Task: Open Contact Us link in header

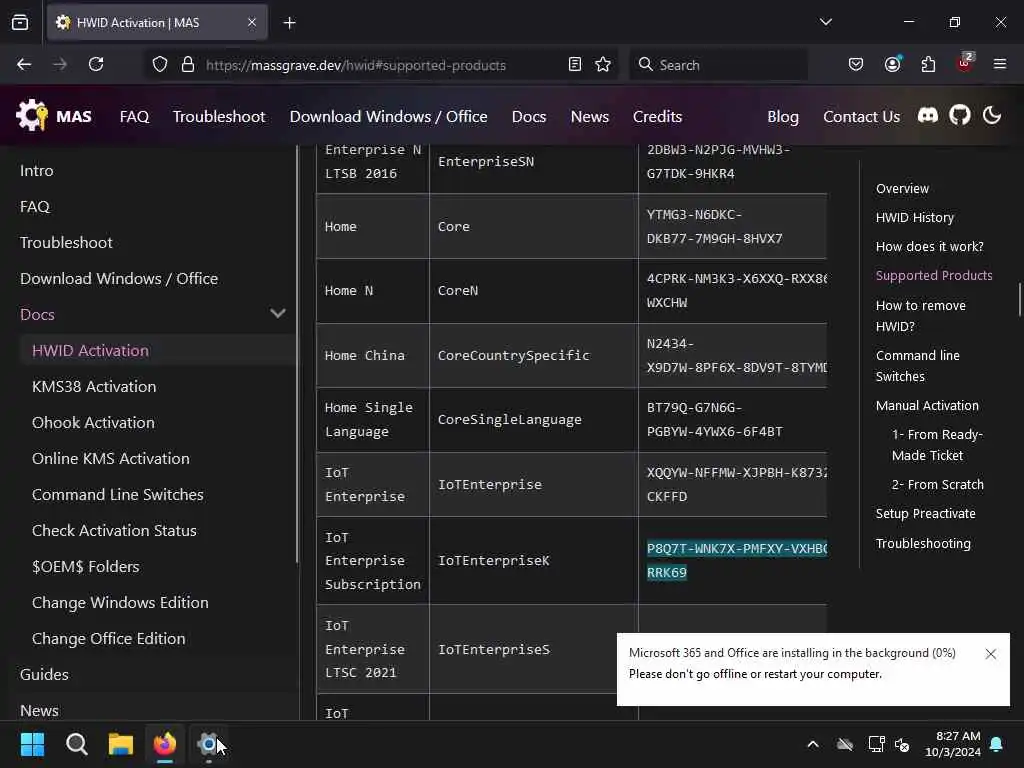Action: click(x=861, y=116)
